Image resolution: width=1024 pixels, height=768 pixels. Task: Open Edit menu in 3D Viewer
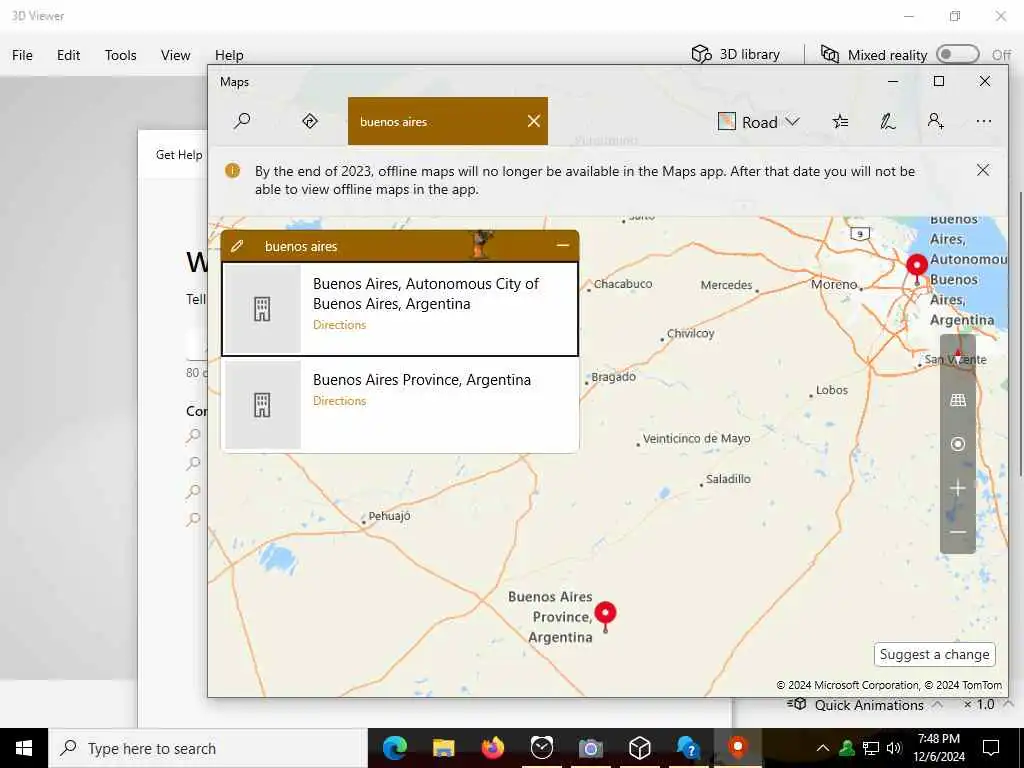[69, 55]
